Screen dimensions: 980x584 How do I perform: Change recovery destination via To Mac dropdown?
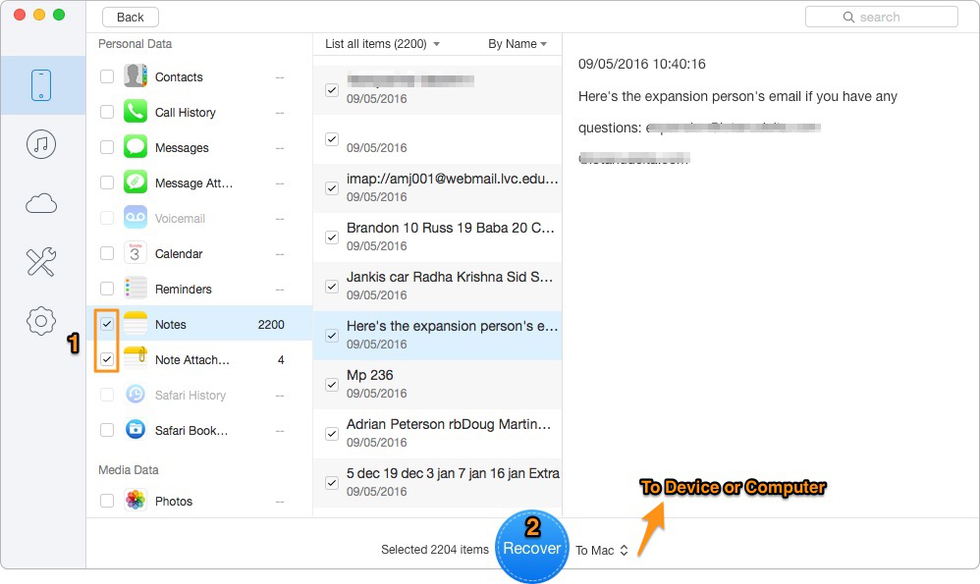tap(600, 548)
